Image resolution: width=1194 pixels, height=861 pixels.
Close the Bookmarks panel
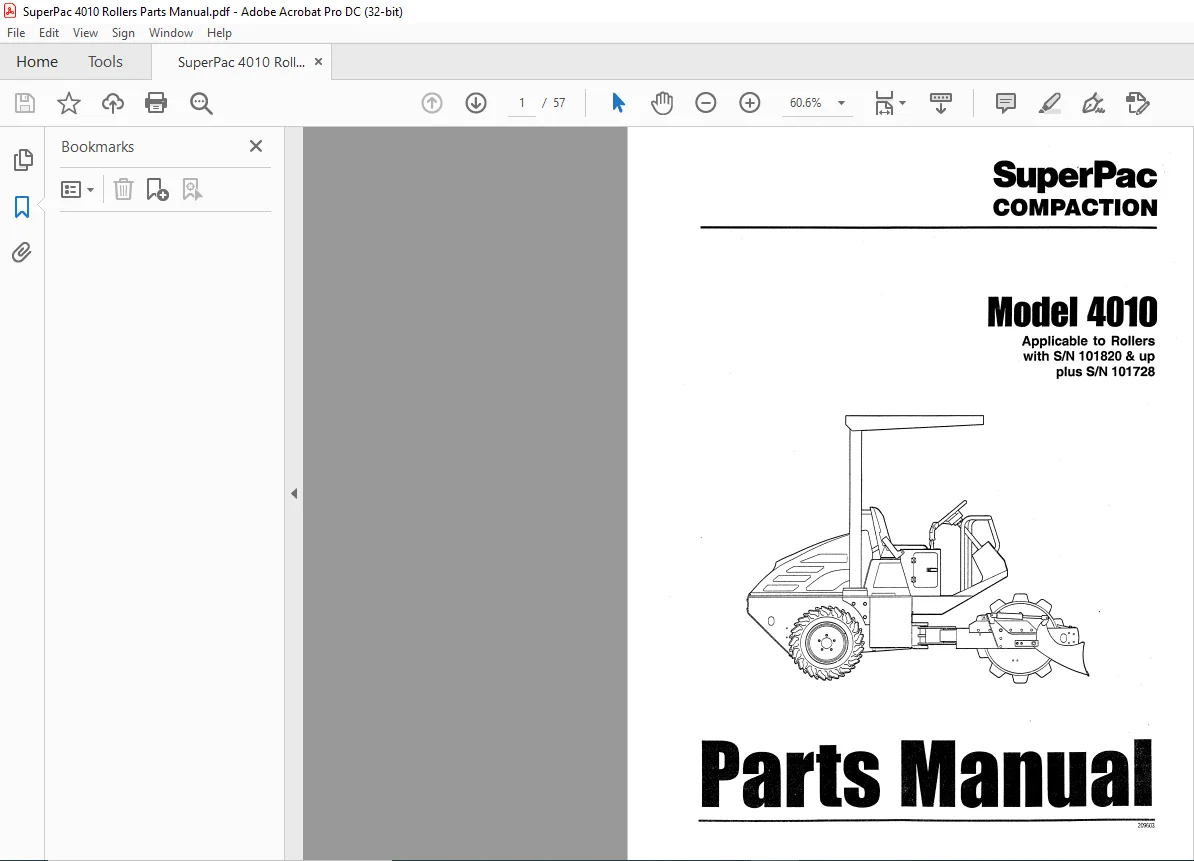[256, 146]
